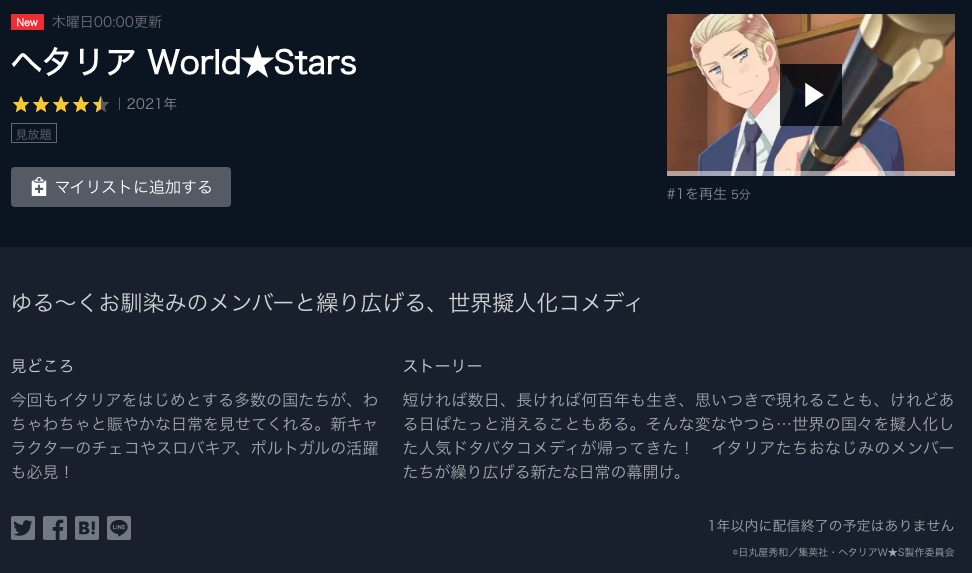Click the half-filled fifth rating star
Screen dimensions: 972x573
100,104
